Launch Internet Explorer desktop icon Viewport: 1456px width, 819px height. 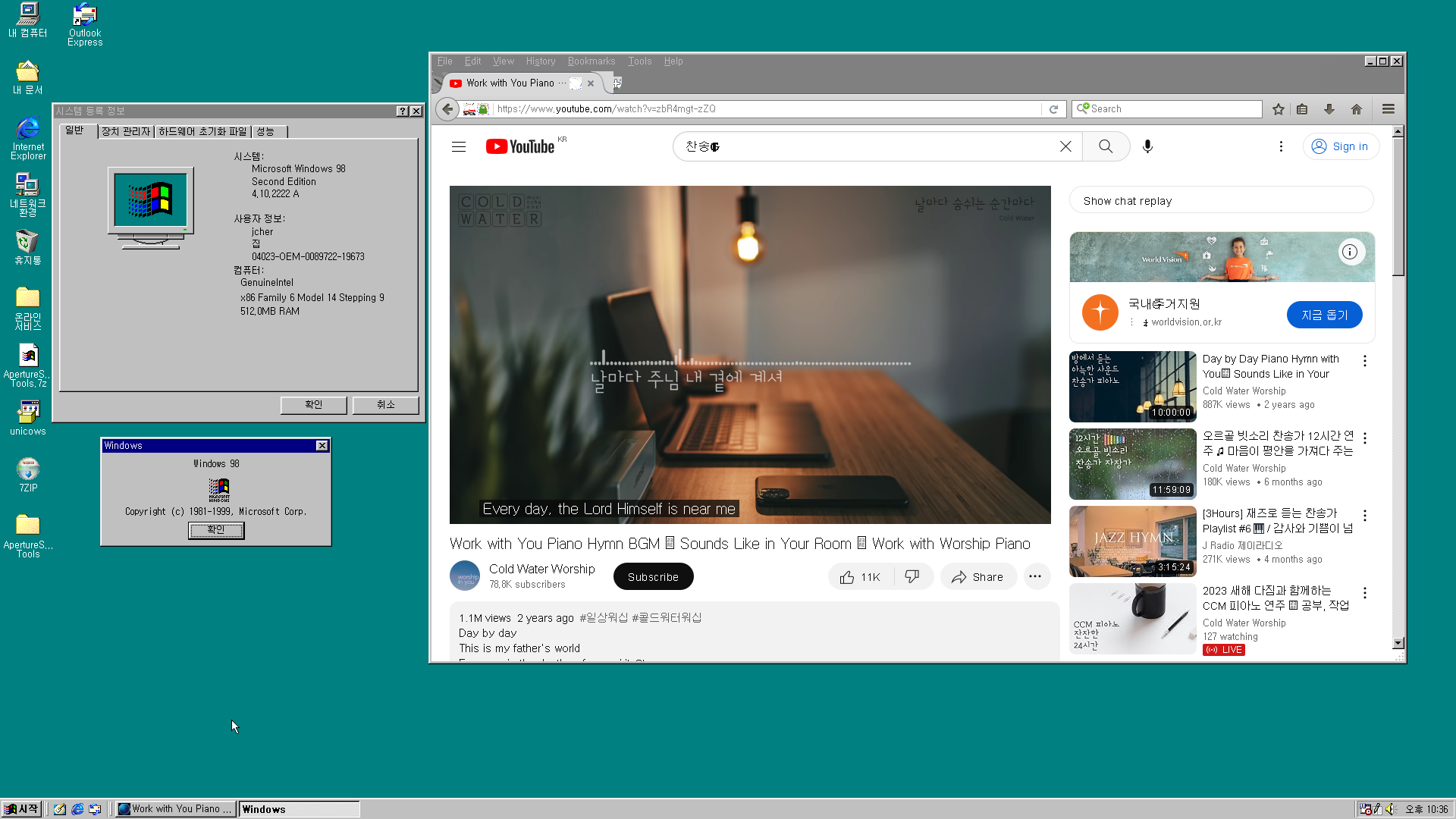pyautogui.click(x=28, y=138)
